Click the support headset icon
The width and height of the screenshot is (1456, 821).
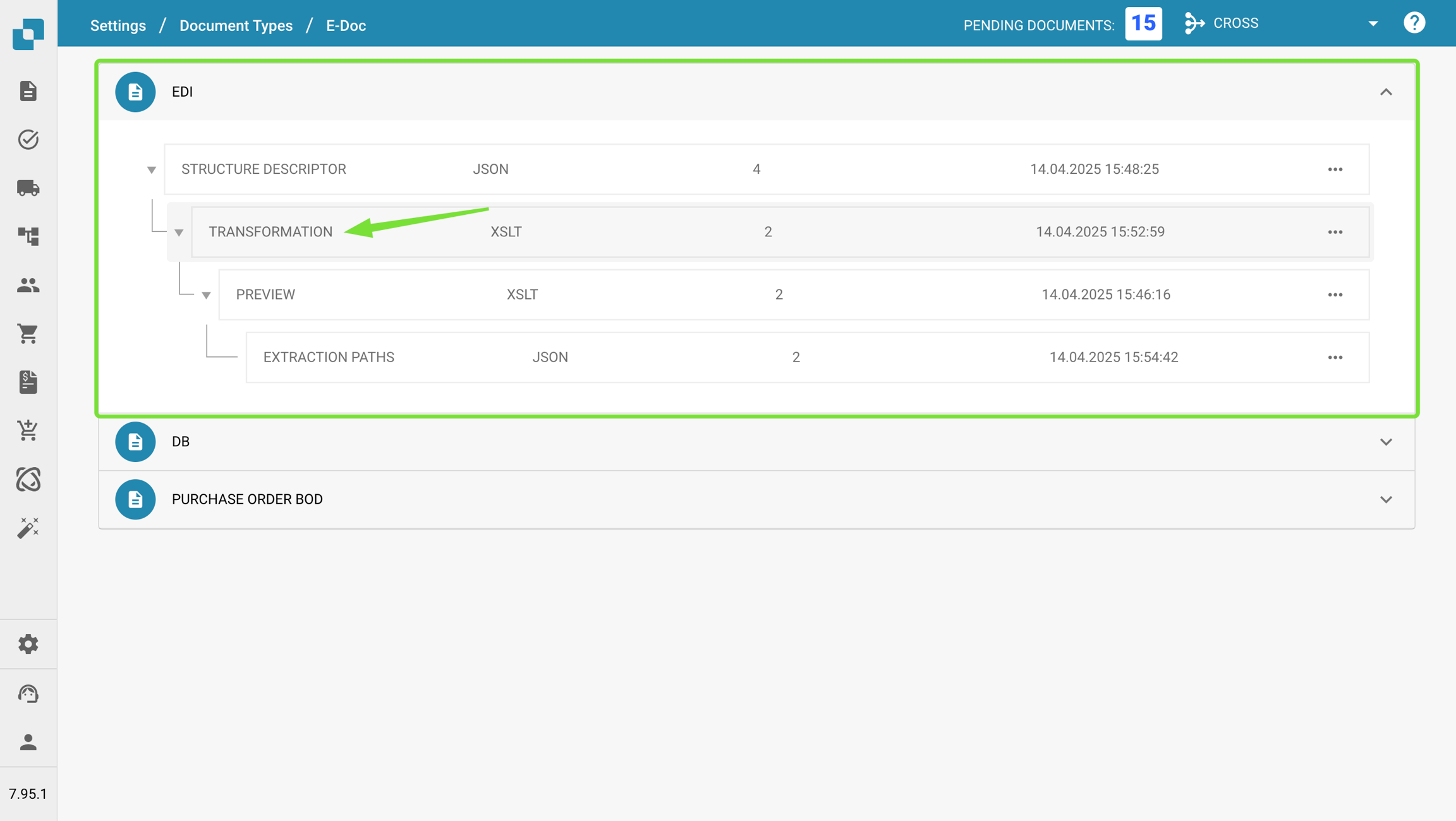pos(28,693)
